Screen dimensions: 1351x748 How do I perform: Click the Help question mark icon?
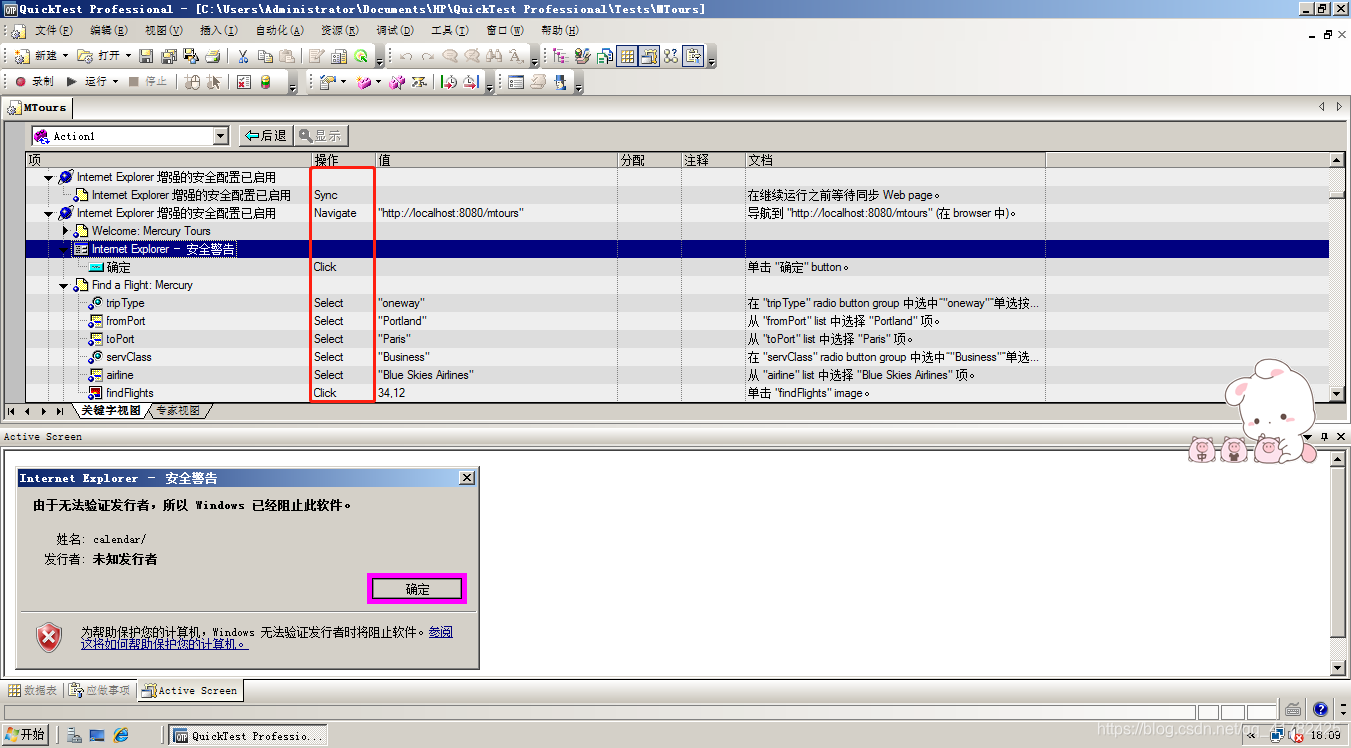(x=1320, y=710)
